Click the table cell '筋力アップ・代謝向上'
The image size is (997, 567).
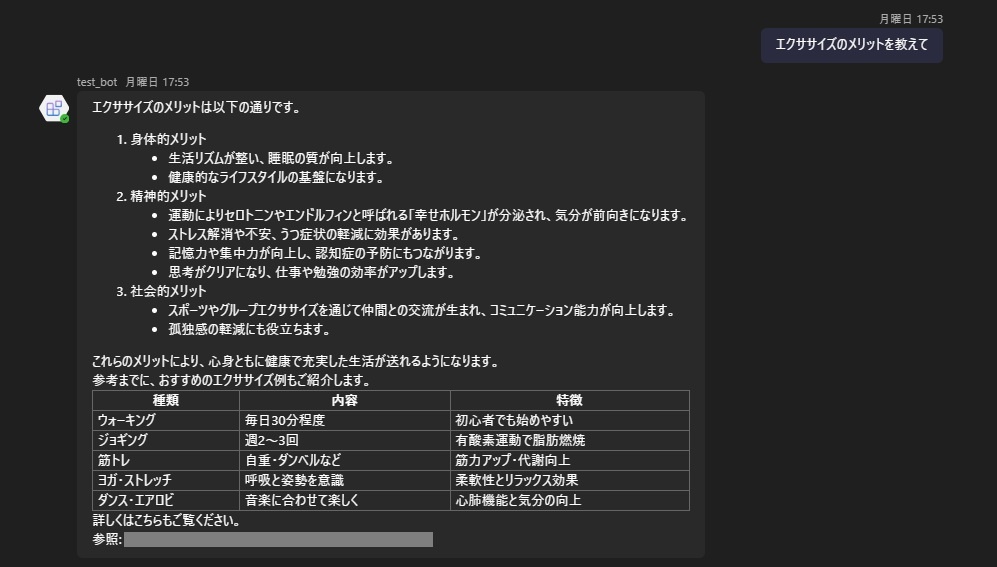570,460
